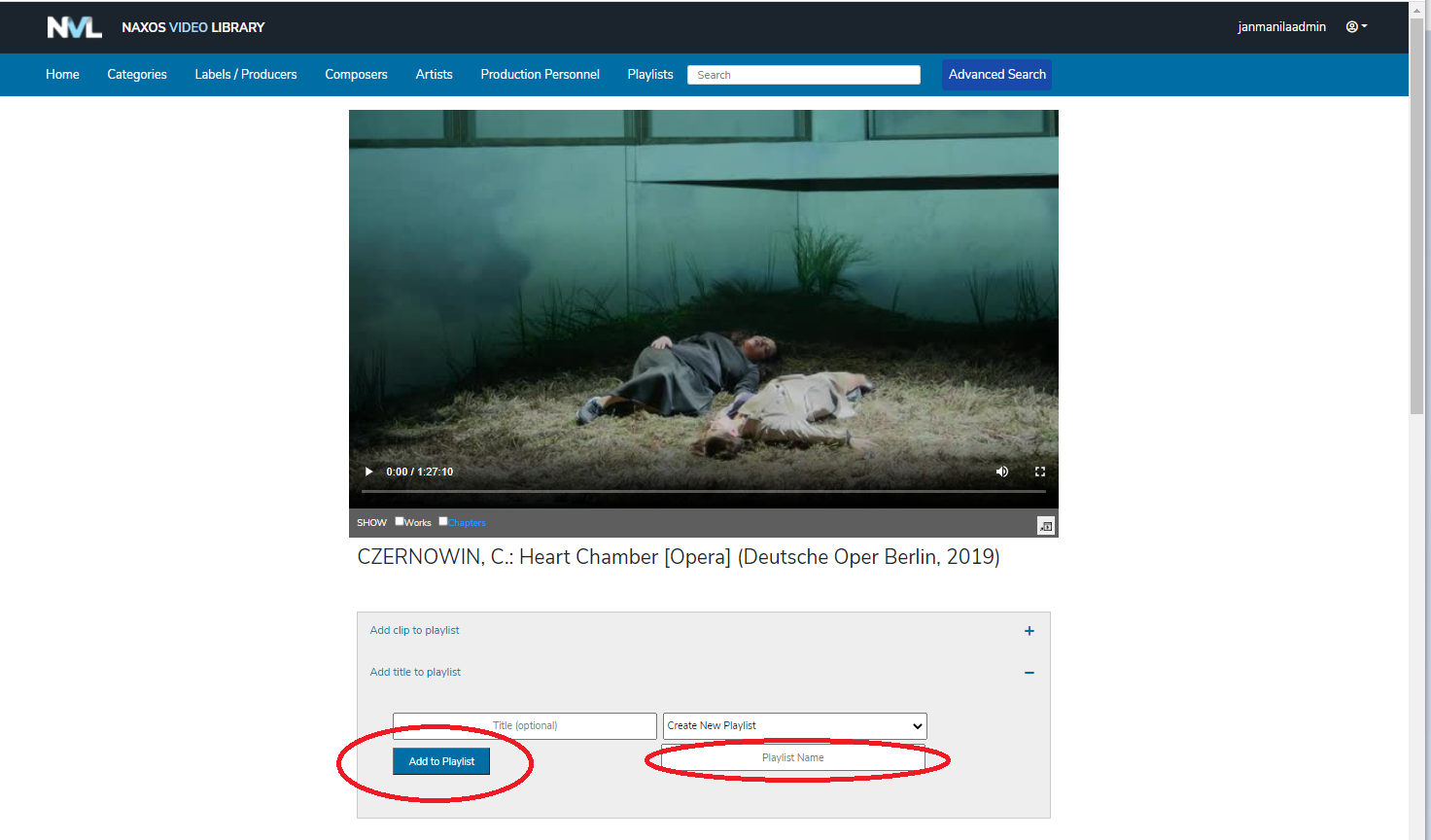Click the Advanced Search button
This screenshot has width=1431, height=840.
tap(996, 75)
